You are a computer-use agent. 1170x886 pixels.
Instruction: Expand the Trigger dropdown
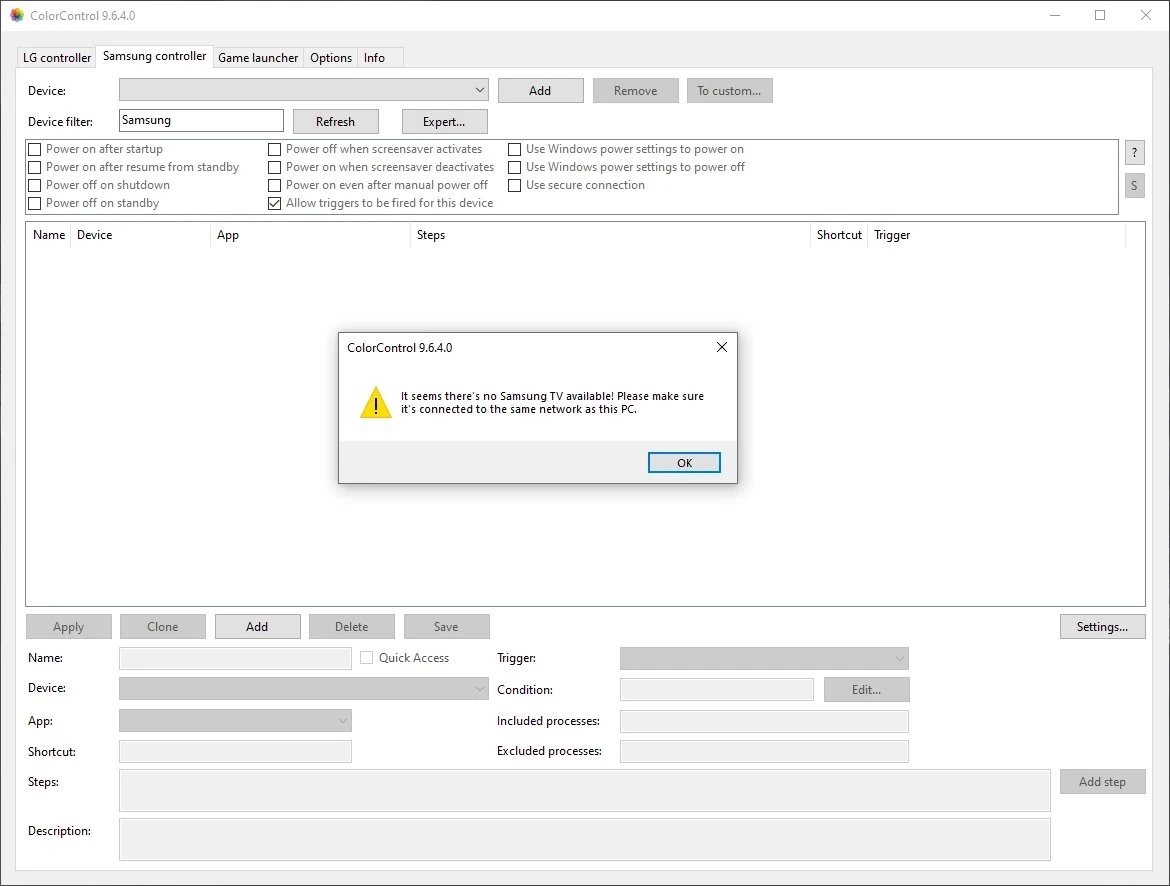click(x=764, y=658)
